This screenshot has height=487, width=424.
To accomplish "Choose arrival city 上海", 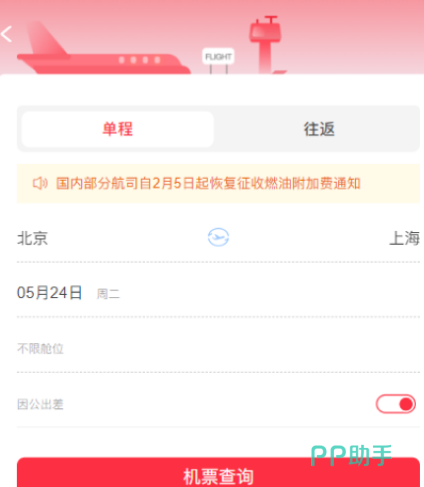I will tap(404, 238).
